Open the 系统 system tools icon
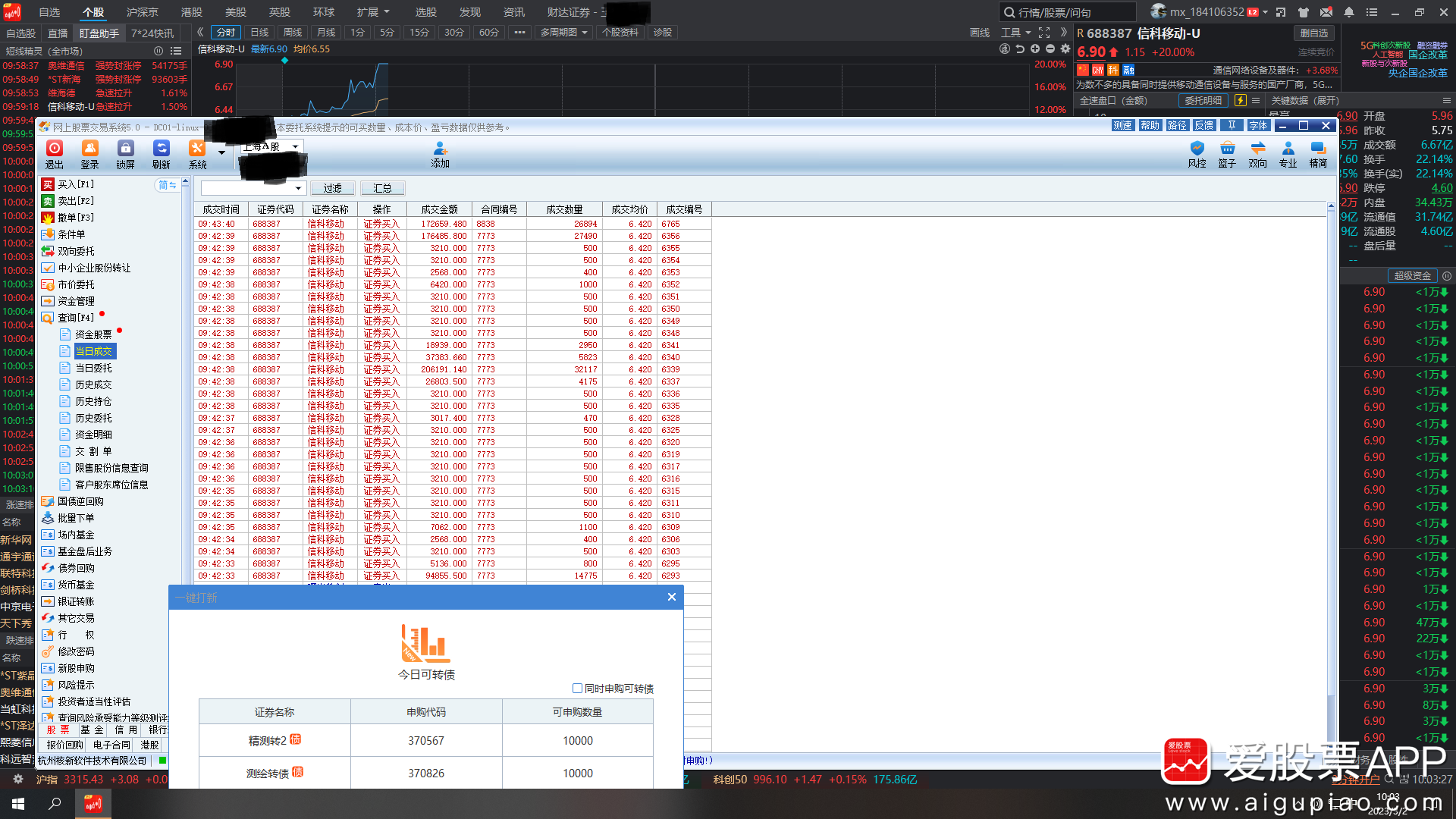1456x819 pixels. (197, 154)
